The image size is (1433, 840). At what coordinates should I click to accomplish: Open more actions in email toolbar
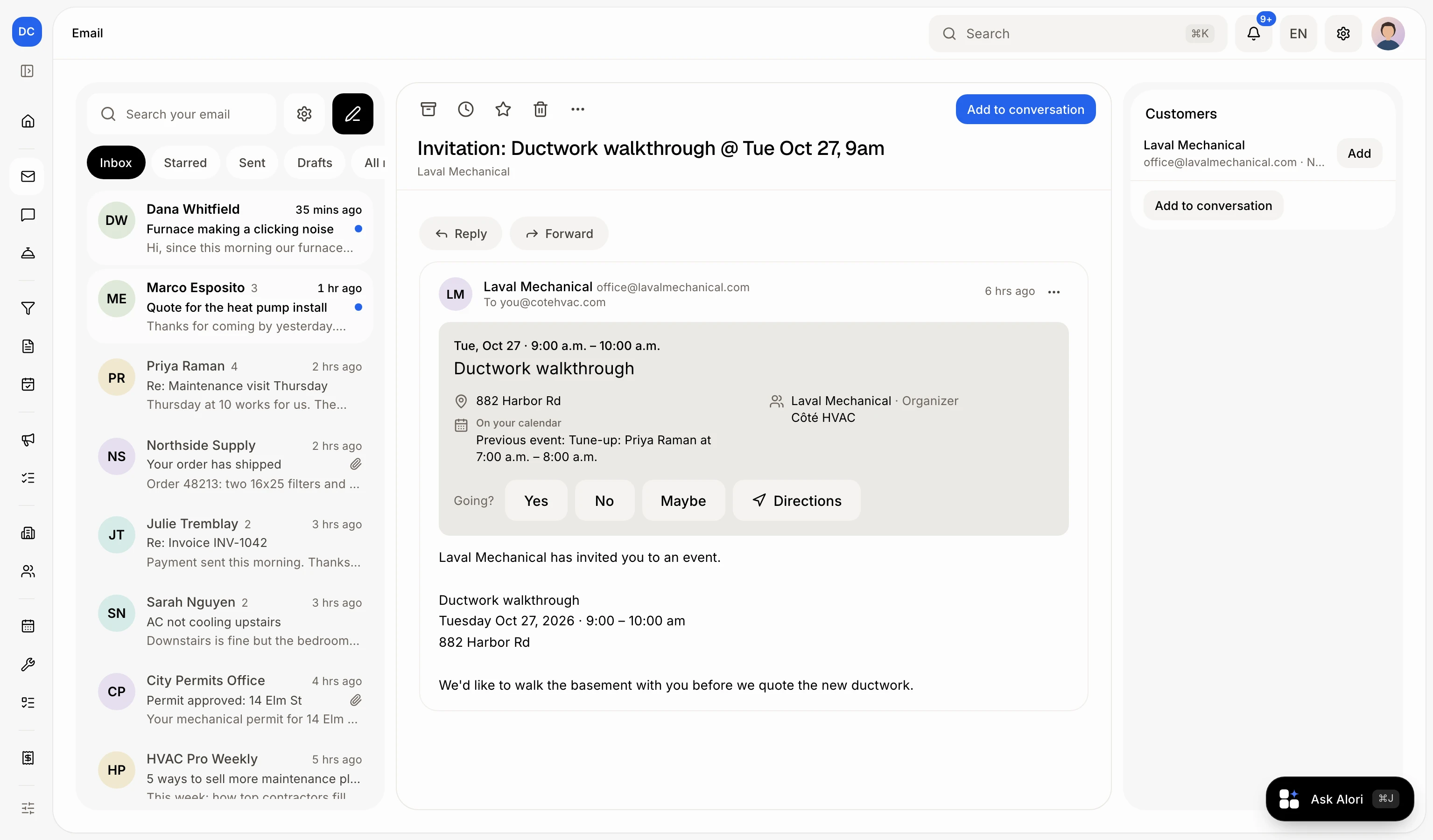coord(578,109)
